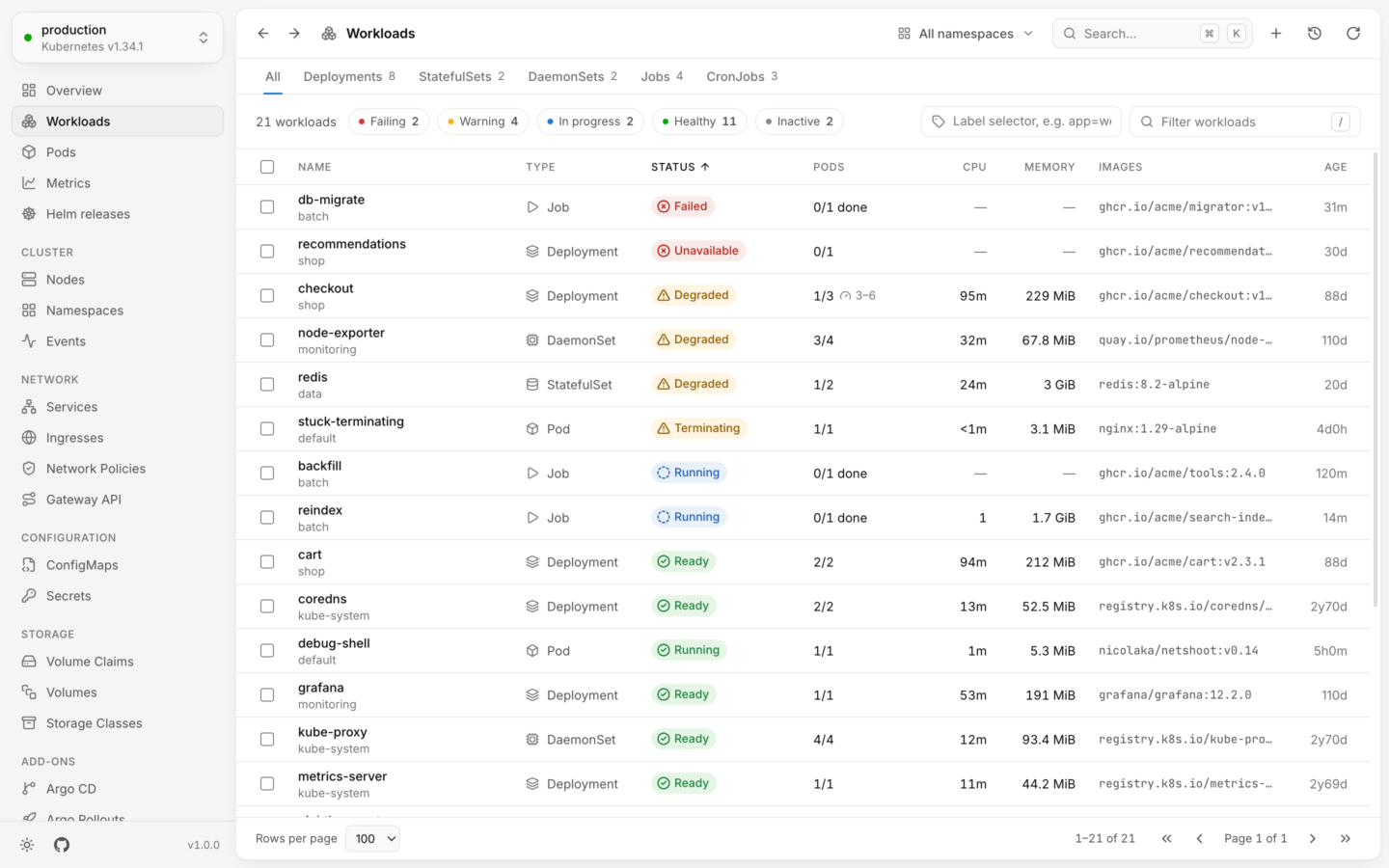This screenshot has height=868, width=1389.
Task: Check the checkout row checkbox
Action: pos(267,296)
